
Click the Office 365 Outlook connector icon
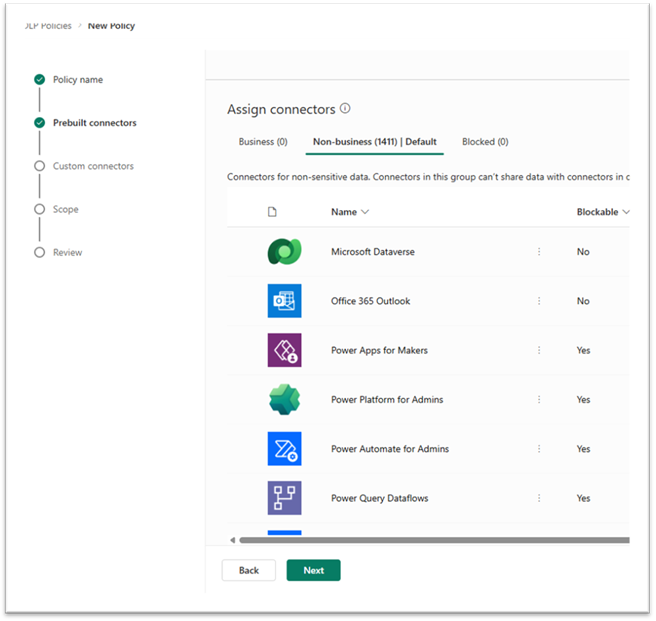click(x=284, y=301)
